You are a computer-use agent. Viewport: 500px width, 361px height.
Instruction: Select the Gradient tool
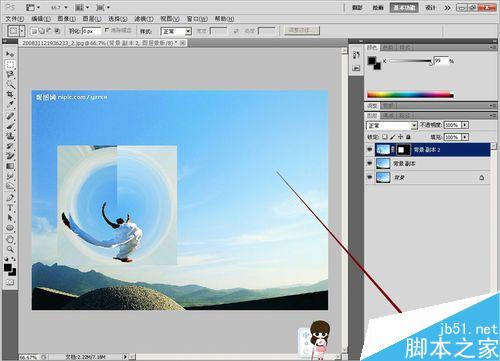(x=10, y=166)
